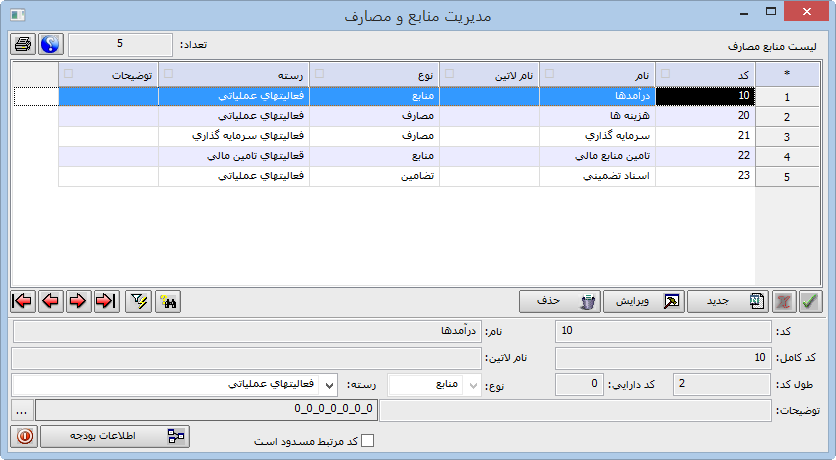Click the ellipsis button beside the توضیحات field
Screen dimensions: 836x460
[22, 410]
